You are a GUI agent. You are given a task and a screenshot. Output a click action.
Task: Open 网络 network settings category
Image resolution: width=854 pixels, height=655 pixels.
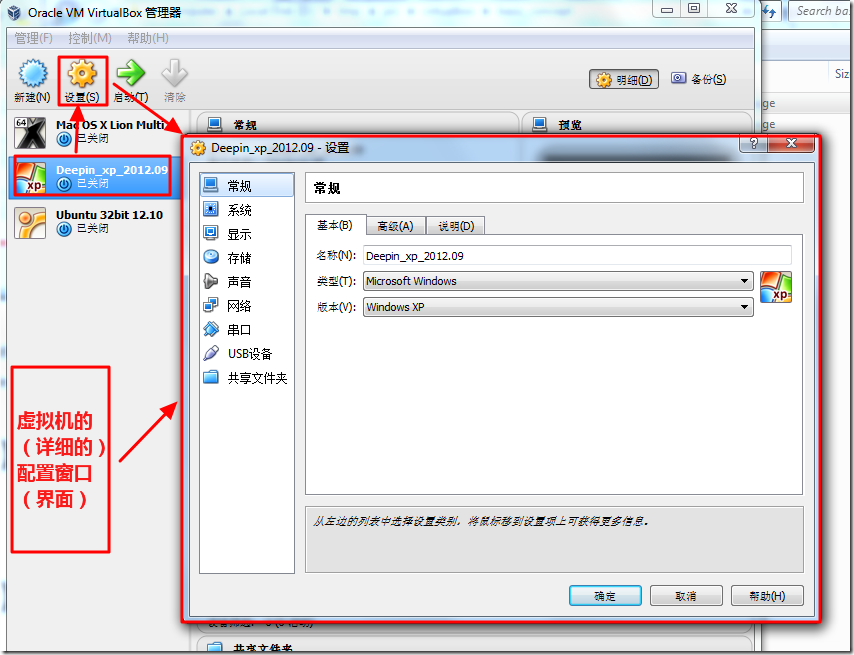click(x=247, y=305)
